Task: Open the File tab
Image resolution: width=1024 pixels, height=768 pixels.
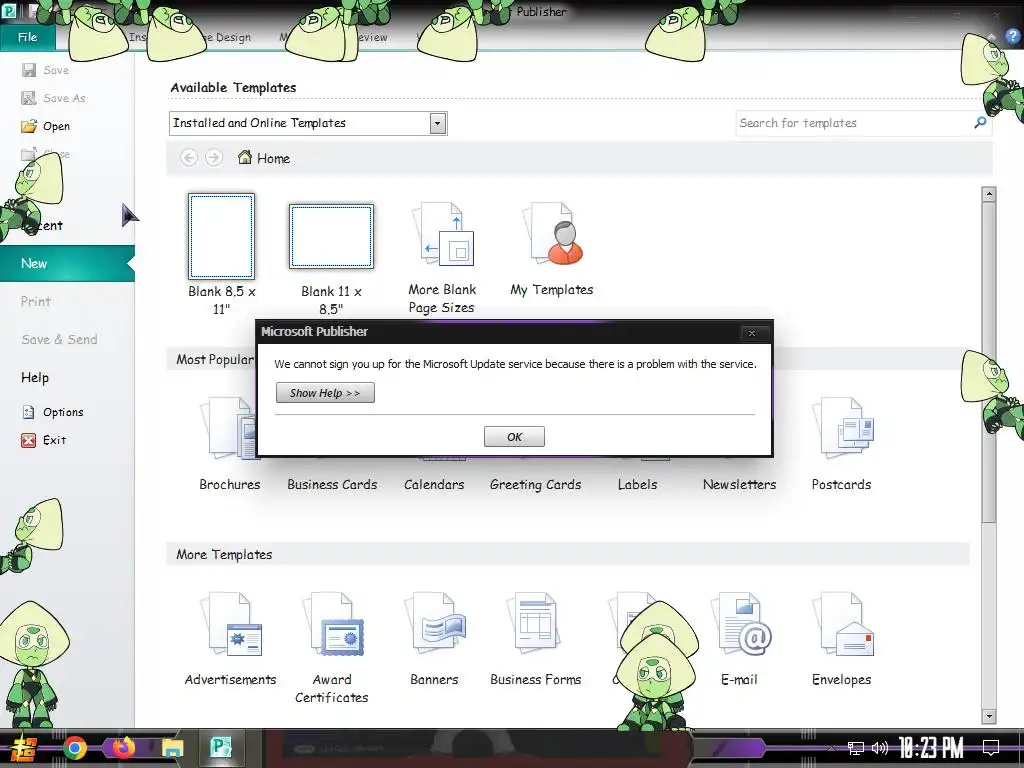Action: [27, 37]
